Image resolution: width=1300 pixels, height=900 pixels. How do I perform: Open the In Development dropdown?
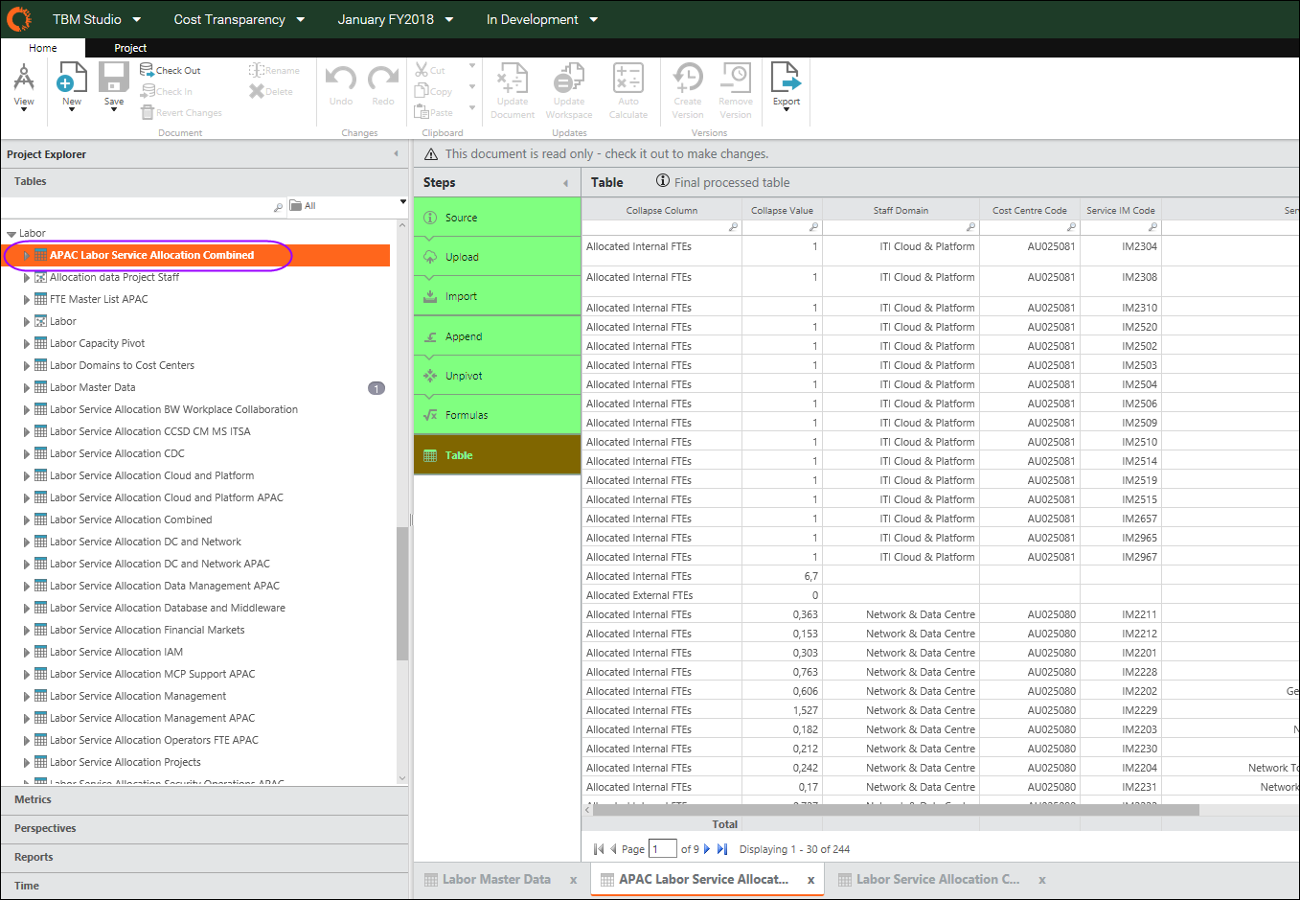[x=542, y=19]
